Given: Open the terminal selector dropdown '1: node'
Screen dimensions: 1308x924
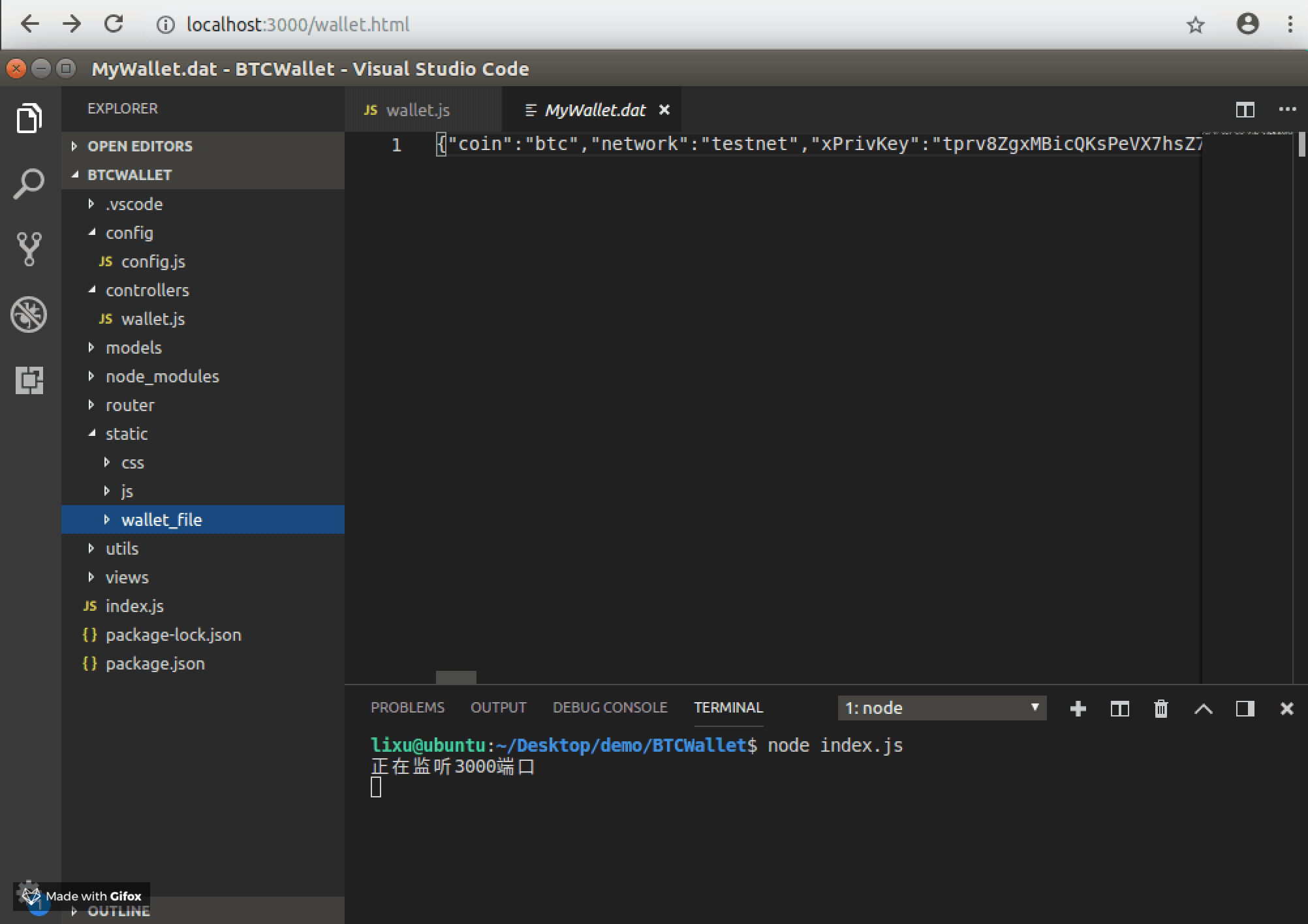Looking at the screenshot, I should pos(942,708).
